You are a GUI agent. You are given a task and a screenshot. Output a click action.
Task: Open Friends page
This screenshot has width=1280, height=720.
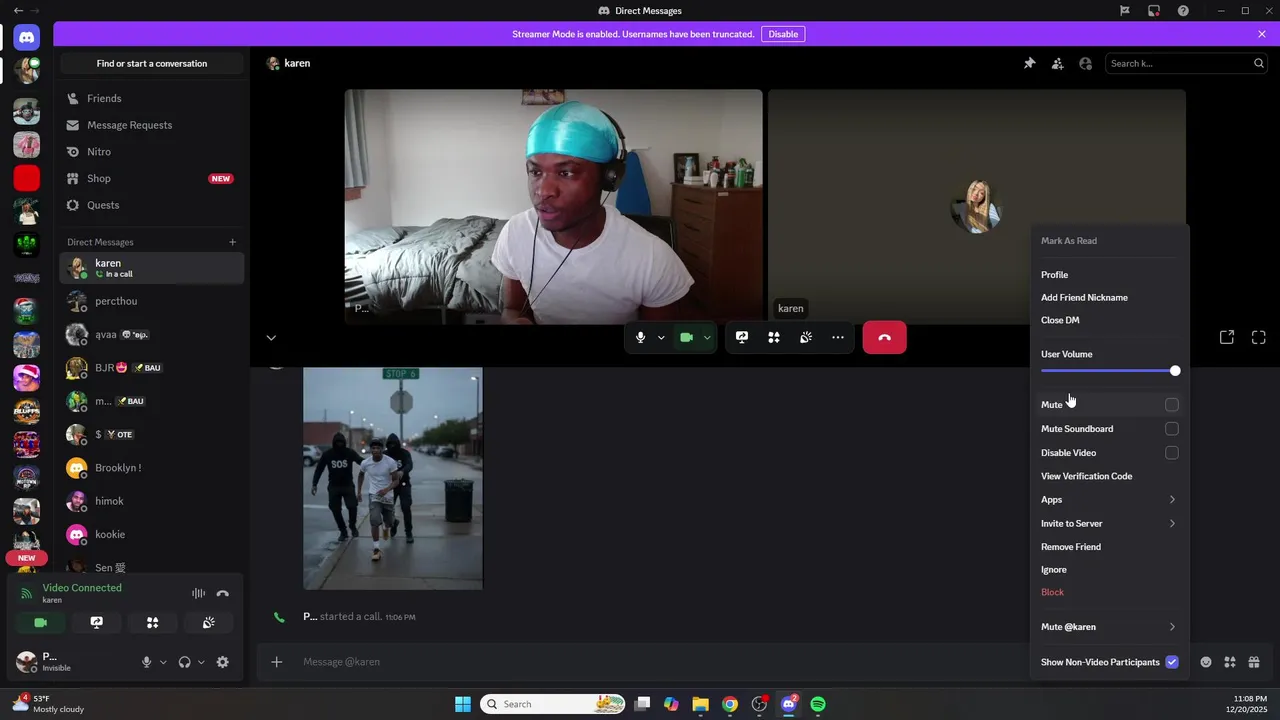pos(151,98)
